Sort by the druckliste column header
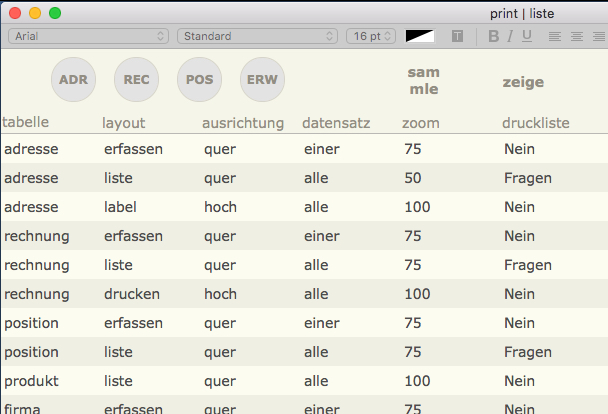Screen dimensions: 608x414 coord(535,123)
